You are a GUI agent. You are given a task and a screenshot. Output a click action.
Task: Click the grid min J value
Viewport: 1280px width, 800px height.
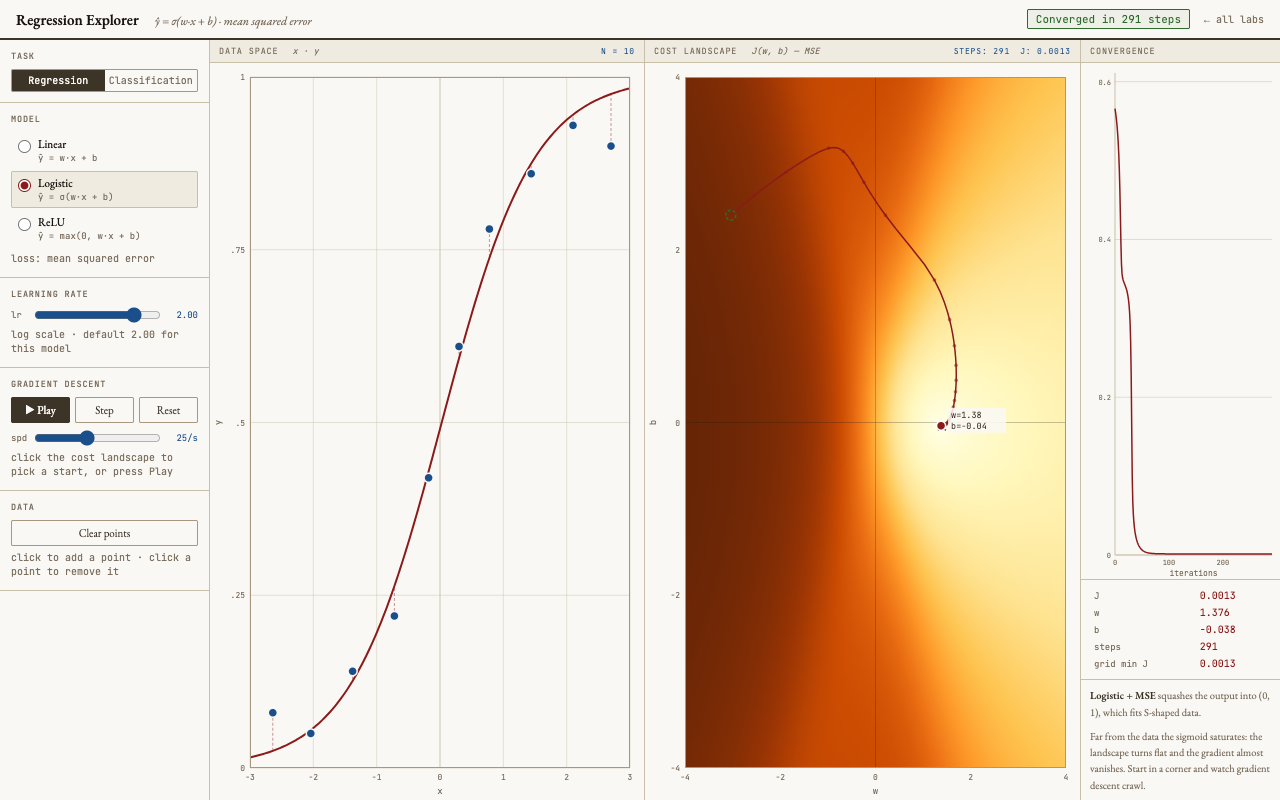[x=1217, y=664]
